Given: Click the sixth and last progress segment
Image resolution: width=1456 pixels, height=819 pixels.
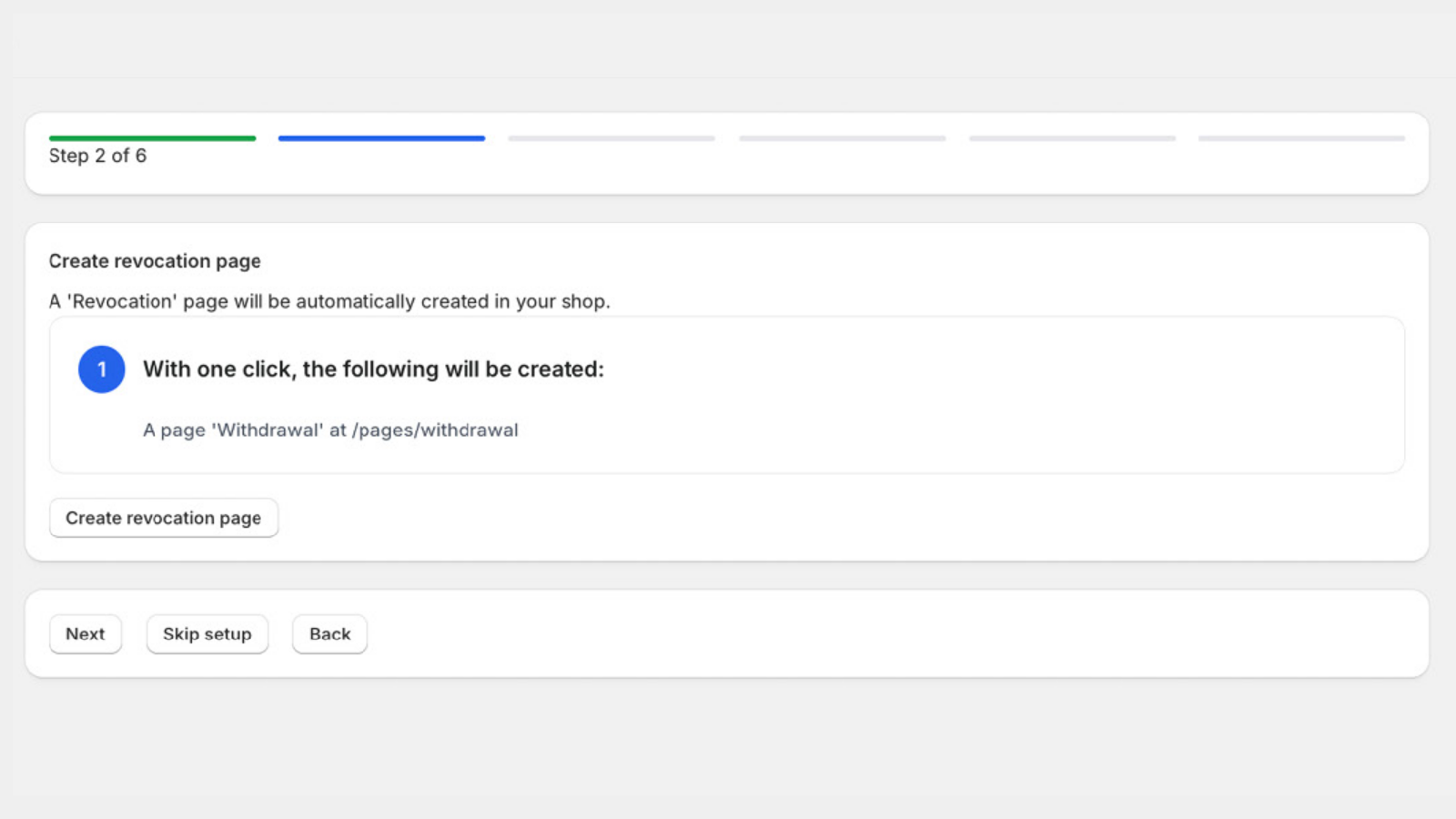Looking at the screenshot, I should (1302, 138).
